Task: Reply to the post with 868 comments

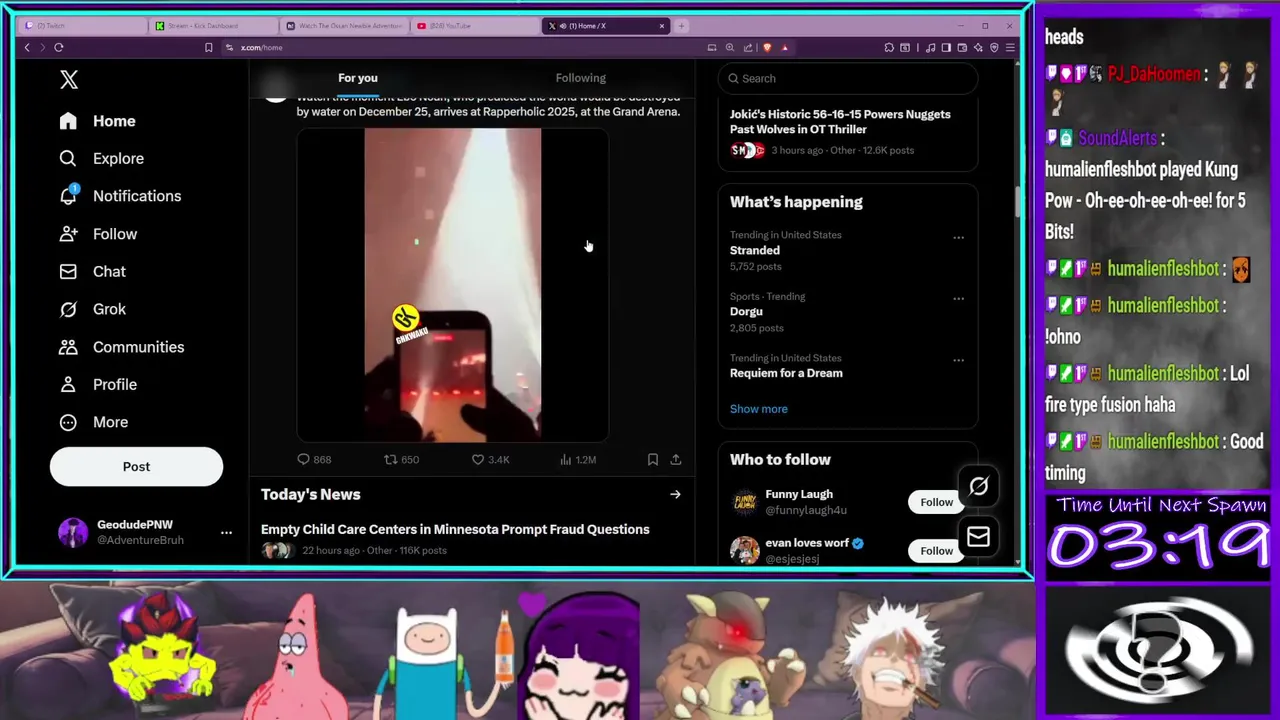Action: point(314,460)
